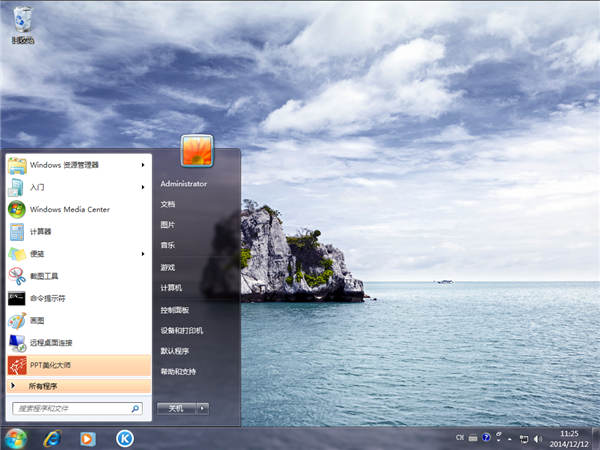The image size is (600, 450).
Task: Launch Internet Explorer from taskbar
Action: click(x=52, y=439)
